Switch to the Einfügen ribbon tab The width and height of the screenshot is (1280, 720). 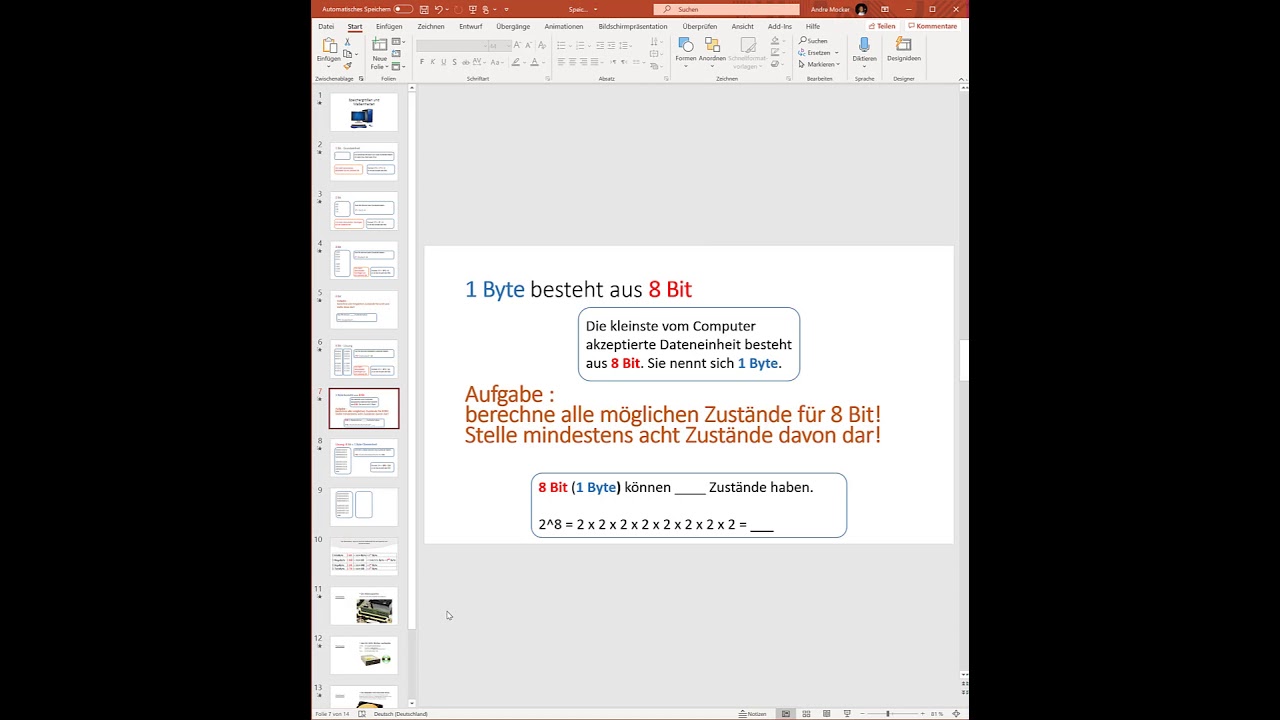tap(389, 26)
